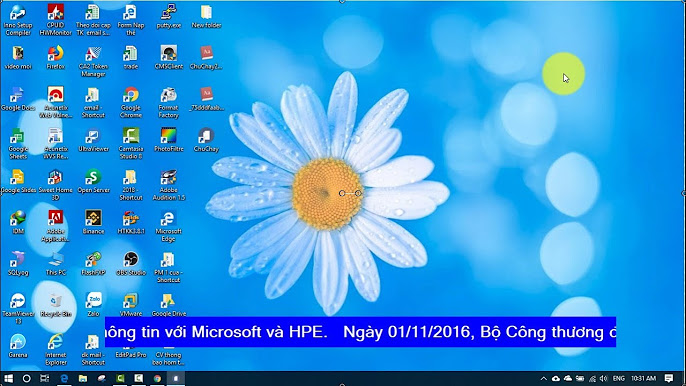686x386 pixels.
Task: Click the Chrome icon on the taskbar
Action: (x=157, y=378)
